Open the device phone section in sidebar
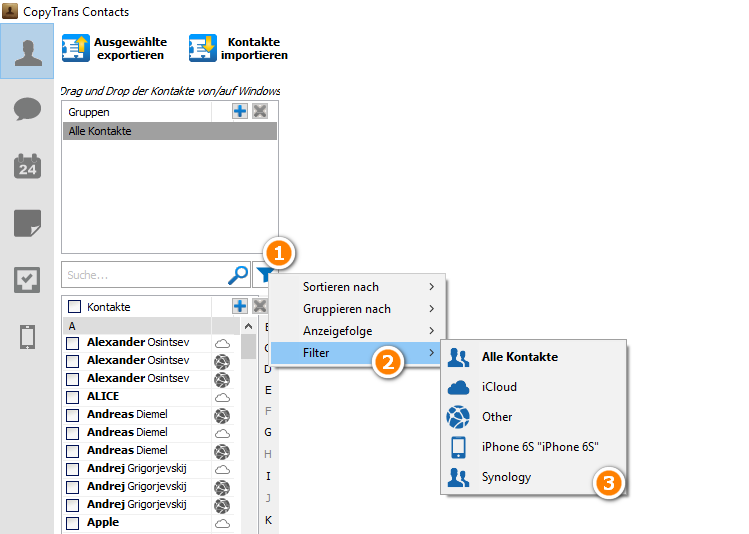This screenshot has height=534, width=749. pos(27,337)
